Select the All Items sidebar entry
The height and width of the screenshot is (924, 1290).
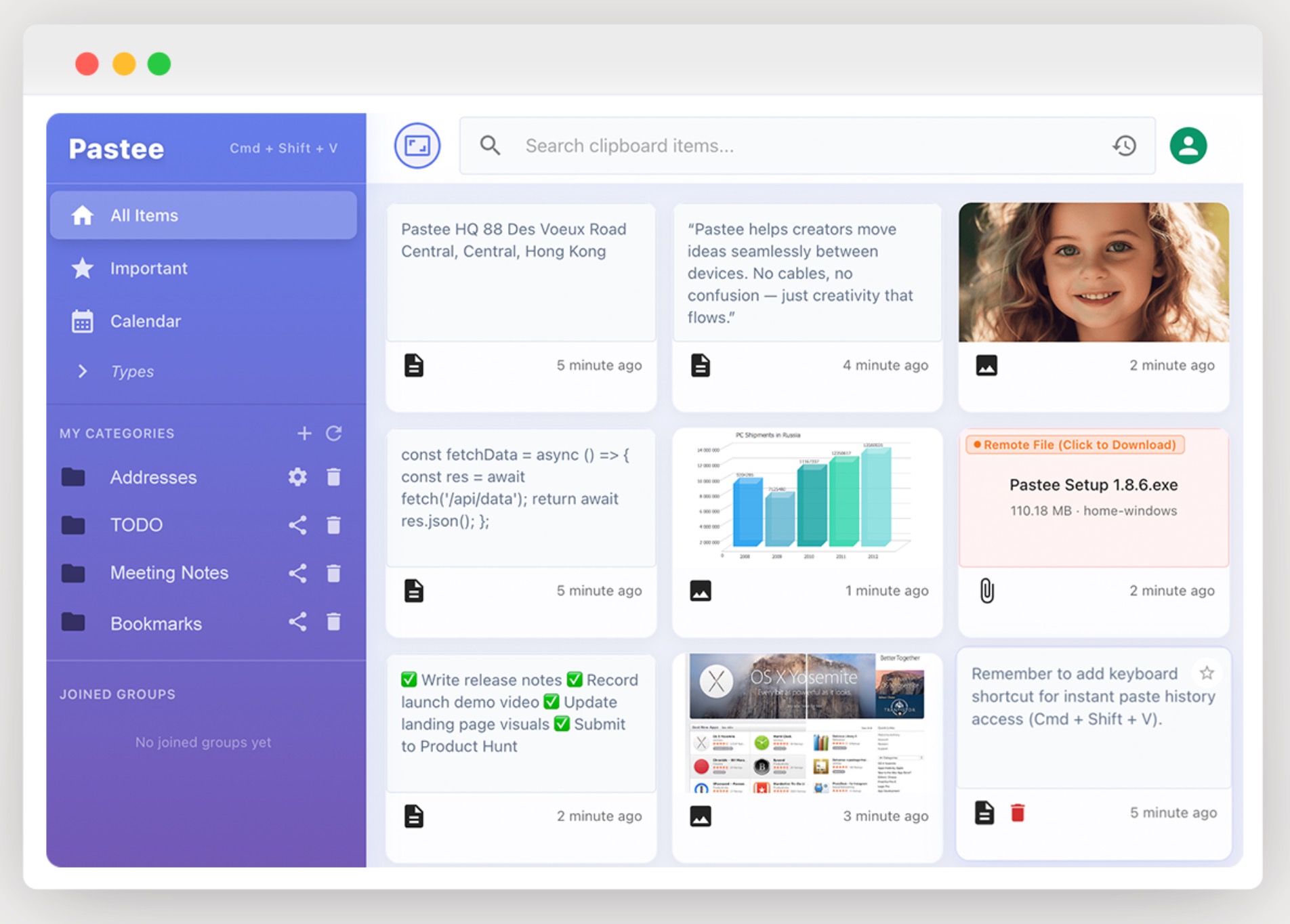click(144, 215)
